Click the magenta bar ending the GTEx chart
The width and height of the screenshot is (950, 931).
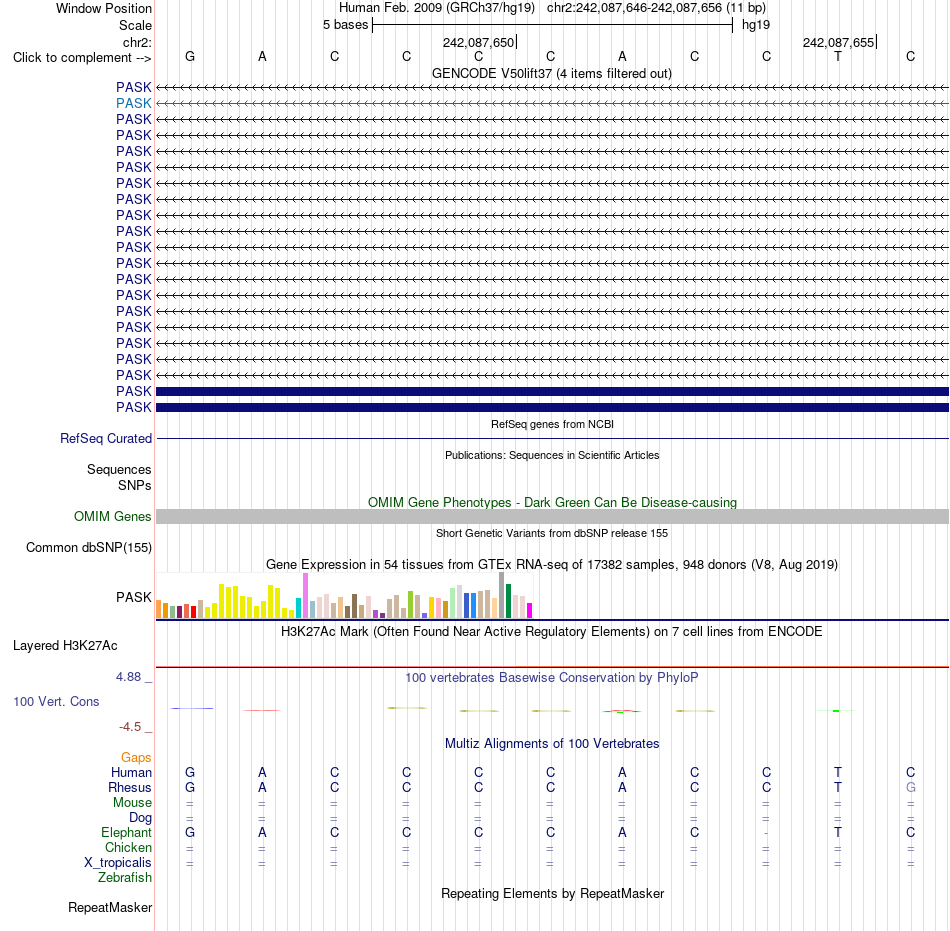[x=530, y=611]
